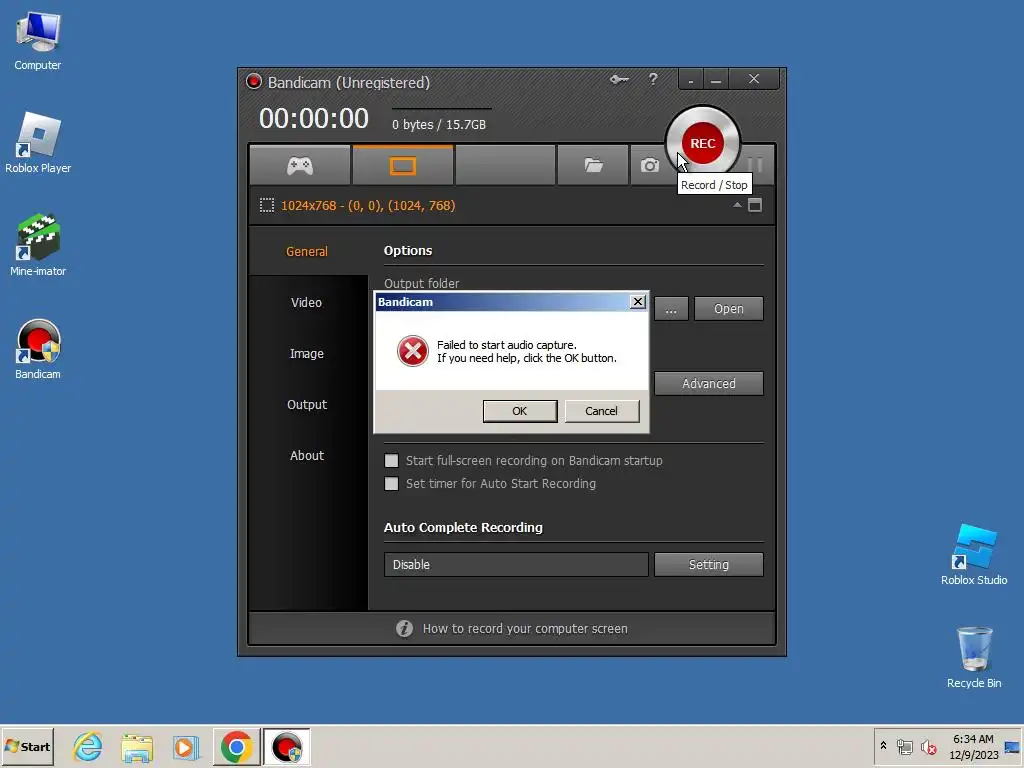
Task: Close the Bandicam error dialog with X
Action: tap(638, 302)
